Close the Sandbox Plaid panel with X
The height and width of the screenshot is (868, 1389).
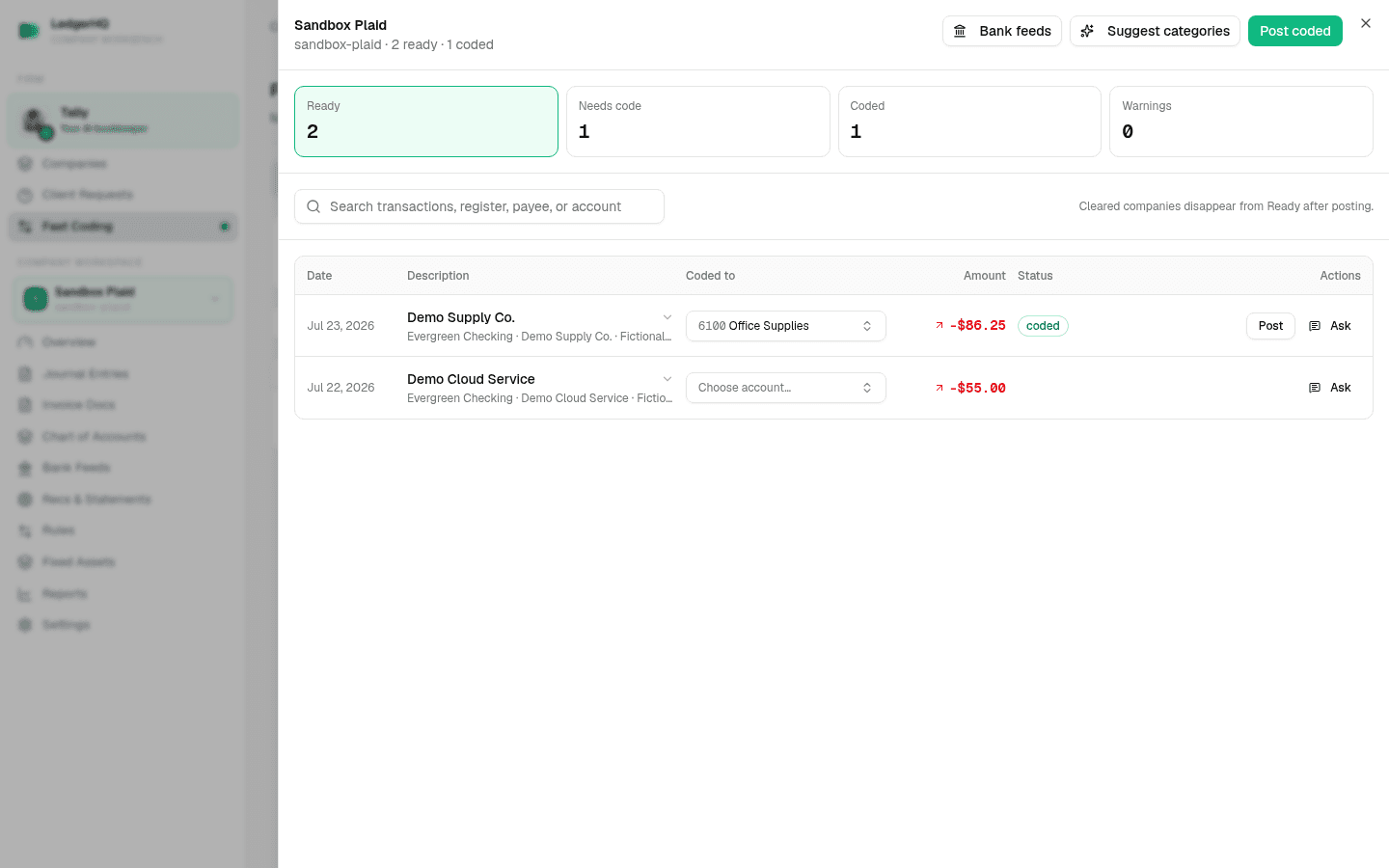1366,23
